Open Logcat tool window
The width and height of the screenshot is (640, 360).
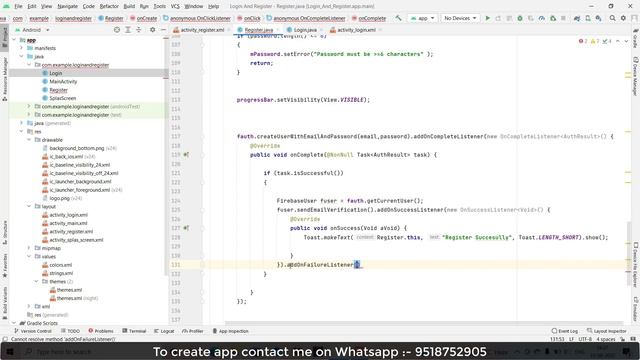point(164,331)
